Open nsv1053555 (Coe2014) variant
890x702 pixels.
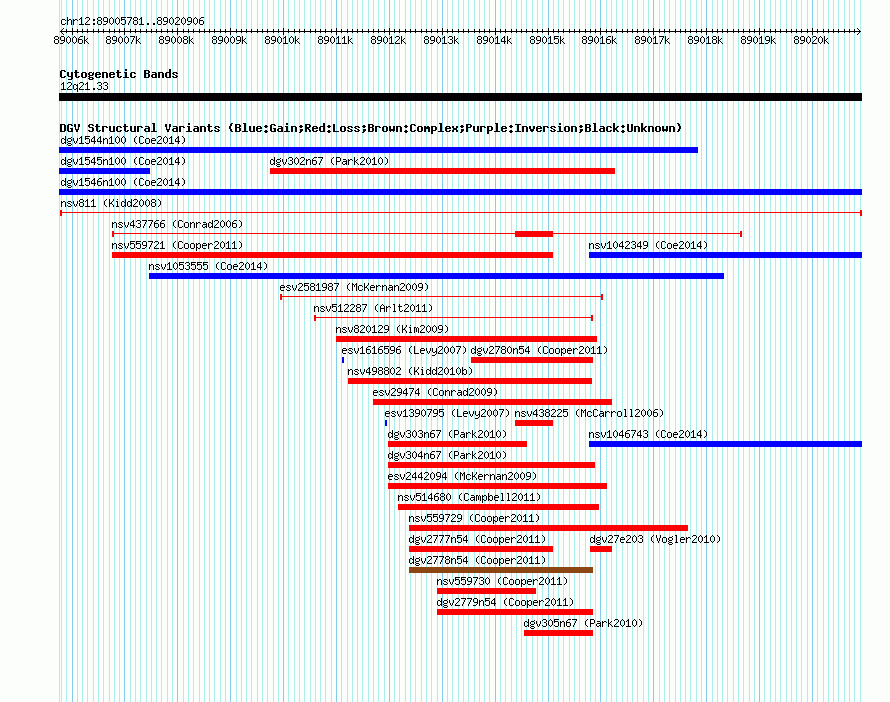click(208, 266)
